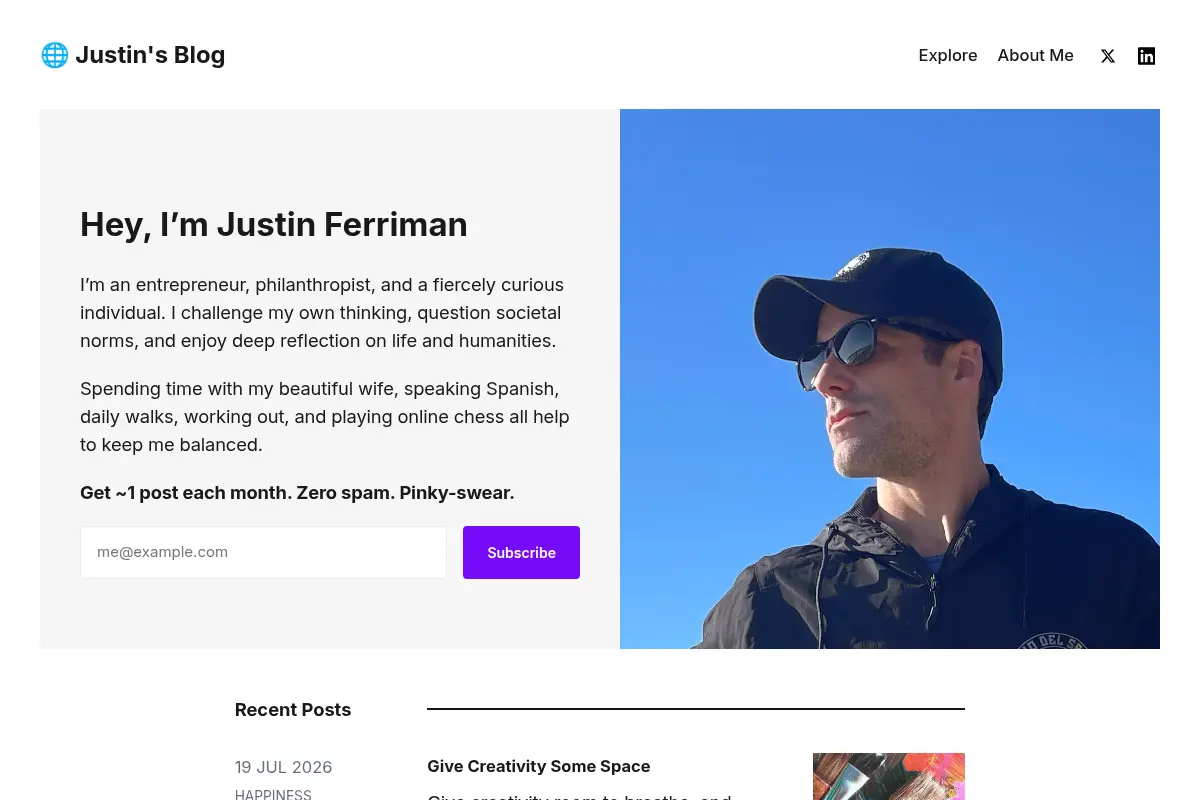Open the Give Creativity Some Space post
Viewport: 1200px width, 800px height.
pos(538,766)
